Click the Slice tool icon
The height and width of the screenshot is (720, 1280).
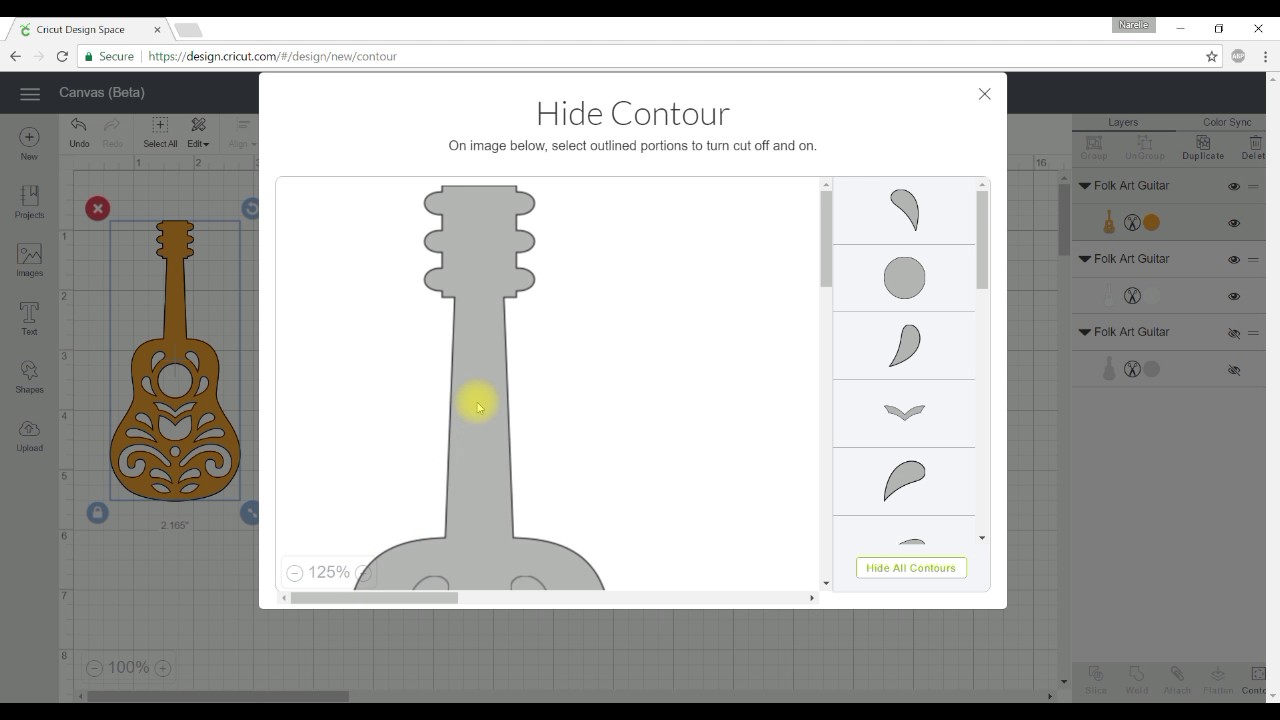pyautogui.click(x=1096, y=680)
